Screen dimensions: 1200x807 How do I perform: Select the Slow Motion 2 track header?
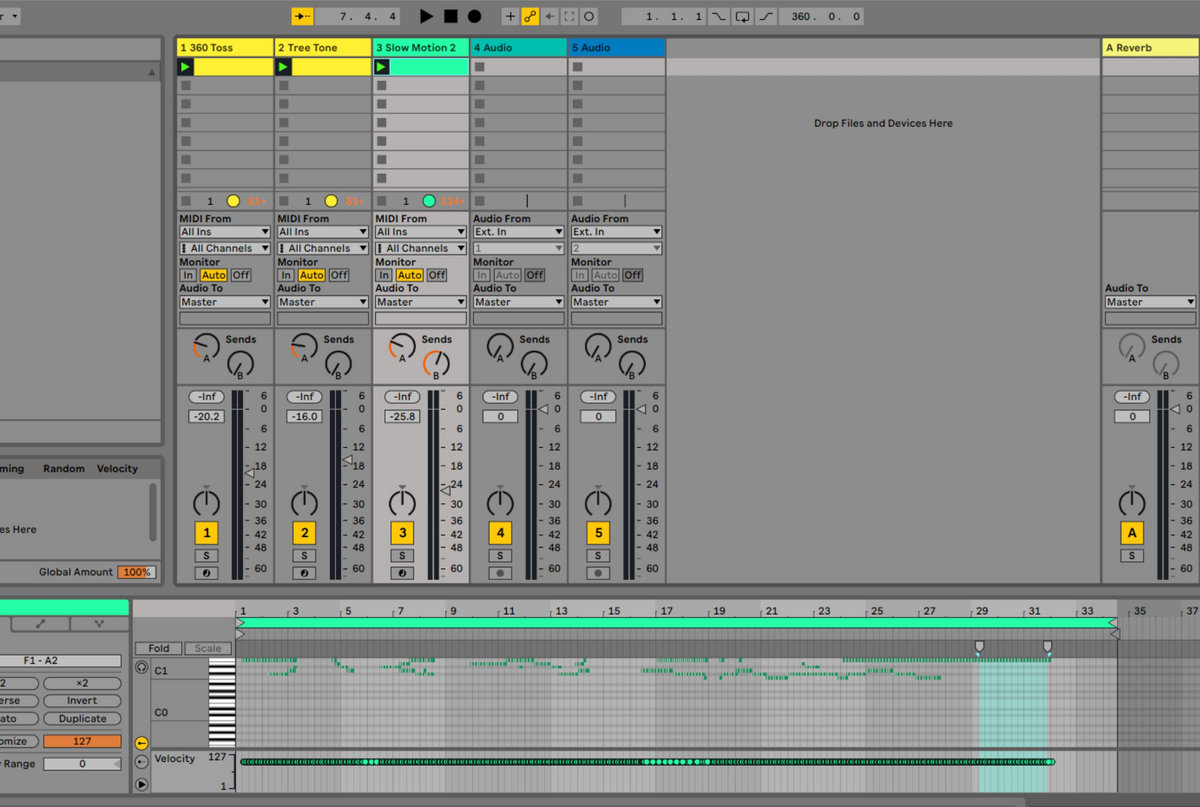(x=420, y=48)
